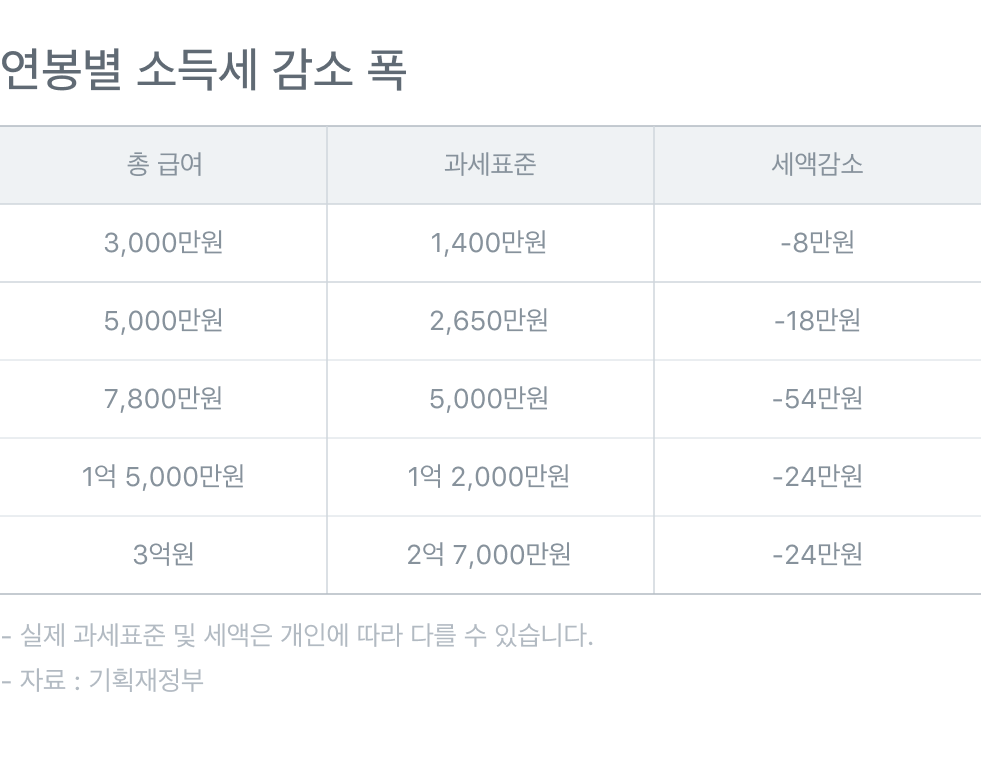
Task: Select the 총 급여 column header
Action: click(x=164, y=165)
